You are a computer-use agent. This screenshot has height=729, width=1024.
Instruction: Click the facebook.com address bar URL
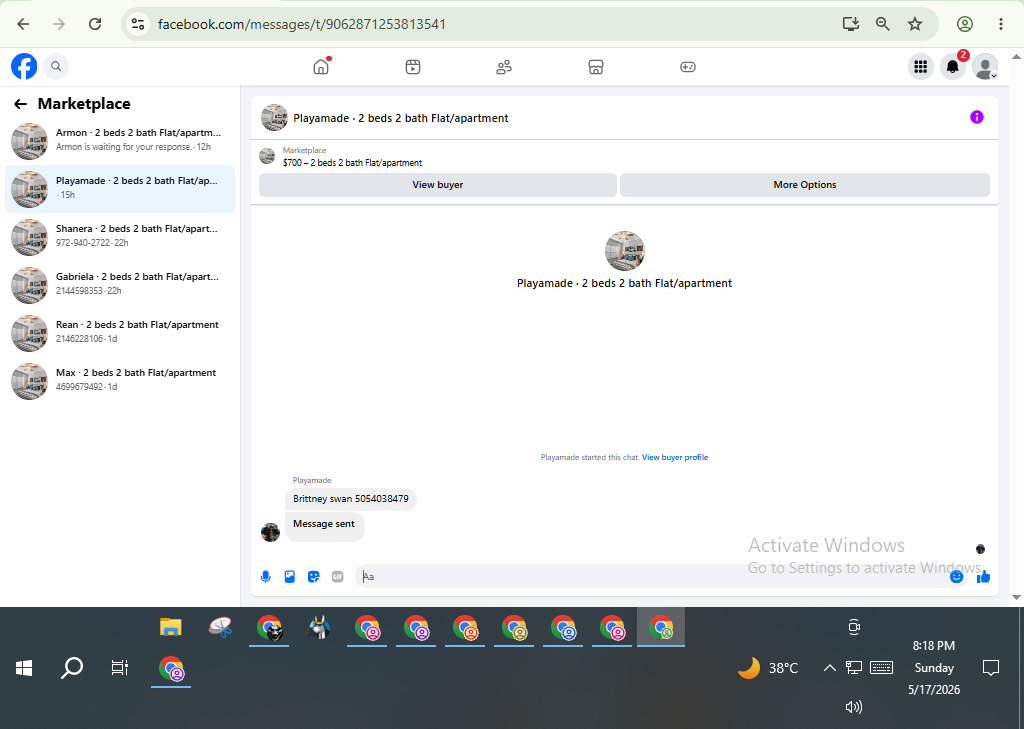[302, 24]
